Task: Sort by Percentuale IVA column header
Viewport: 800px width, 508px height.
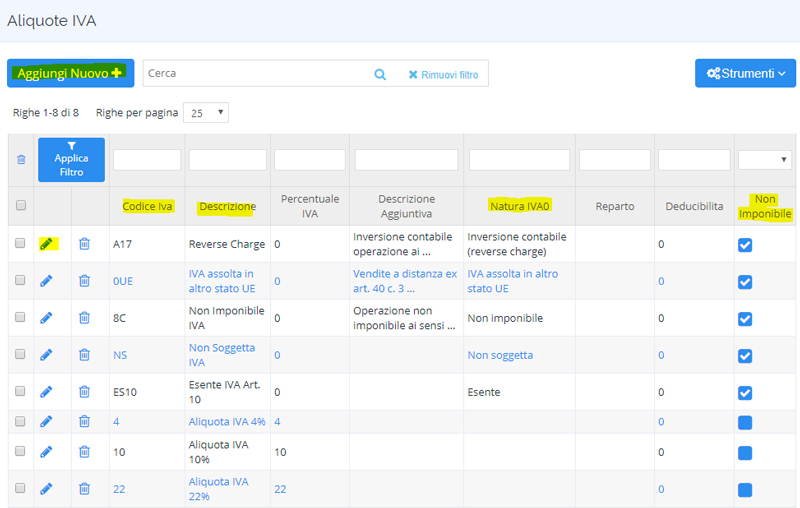Action: [310, 206]
